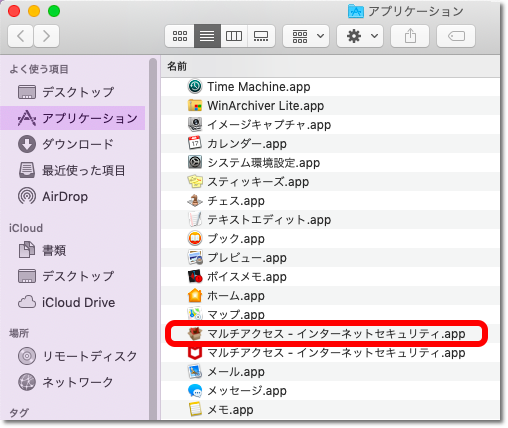
Task: Select the Time Machine.app file name
Action: (259, 87)
